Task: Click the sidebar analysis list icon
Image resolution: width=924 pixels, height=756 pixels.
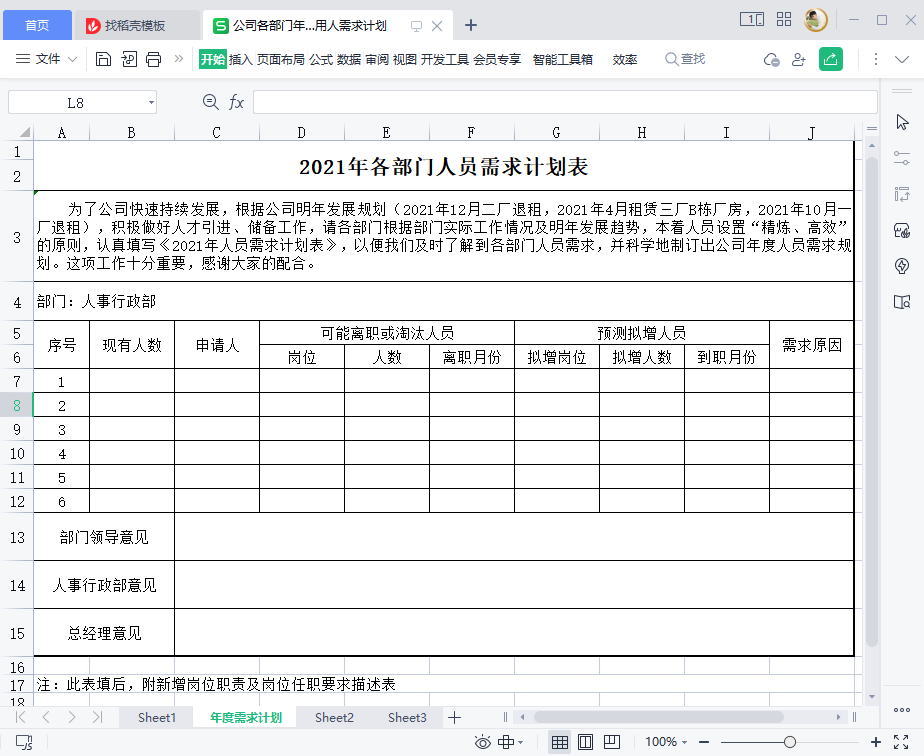Action: tap(902, 194)
